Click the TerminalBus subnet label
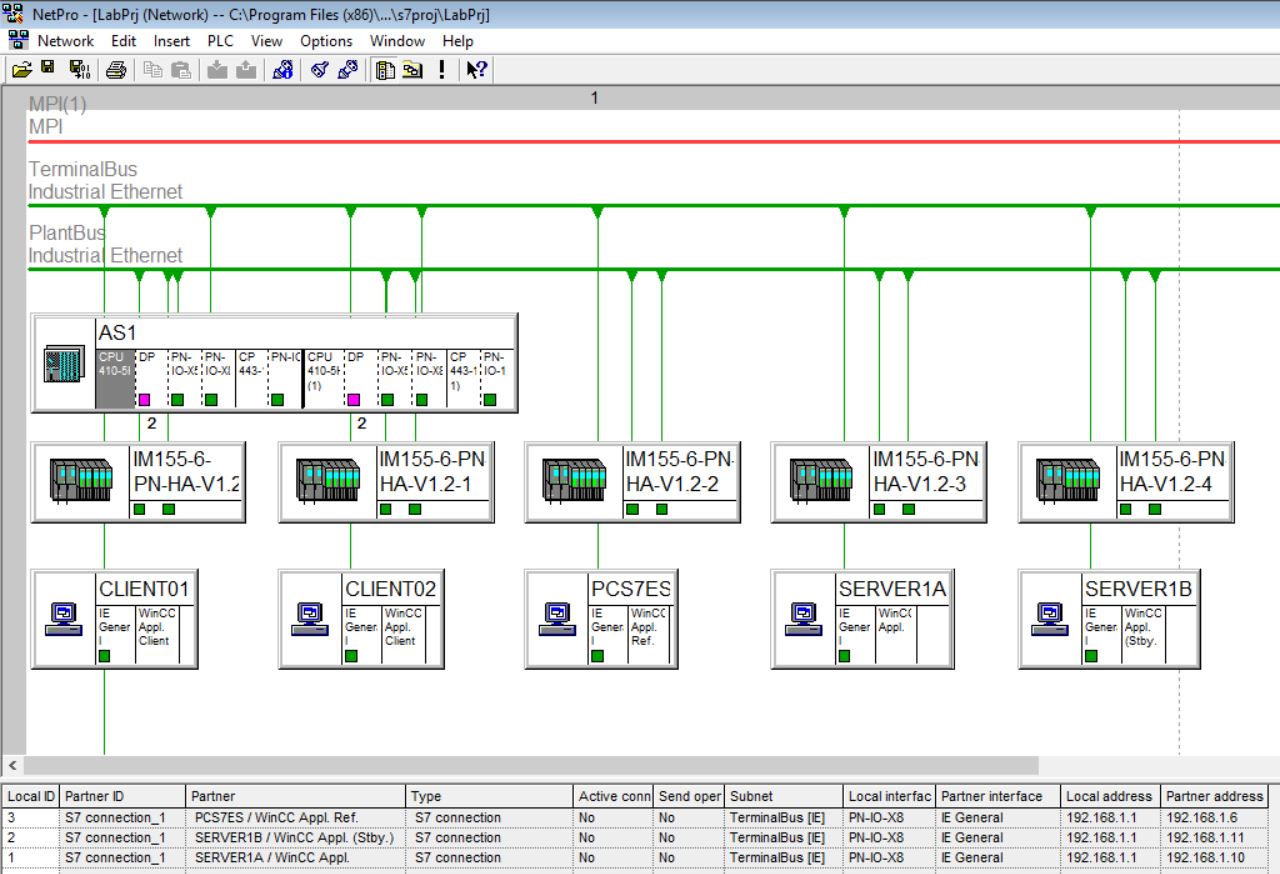Image resolution: width=1280 pixels, height=874 pixels. point(83,169)
